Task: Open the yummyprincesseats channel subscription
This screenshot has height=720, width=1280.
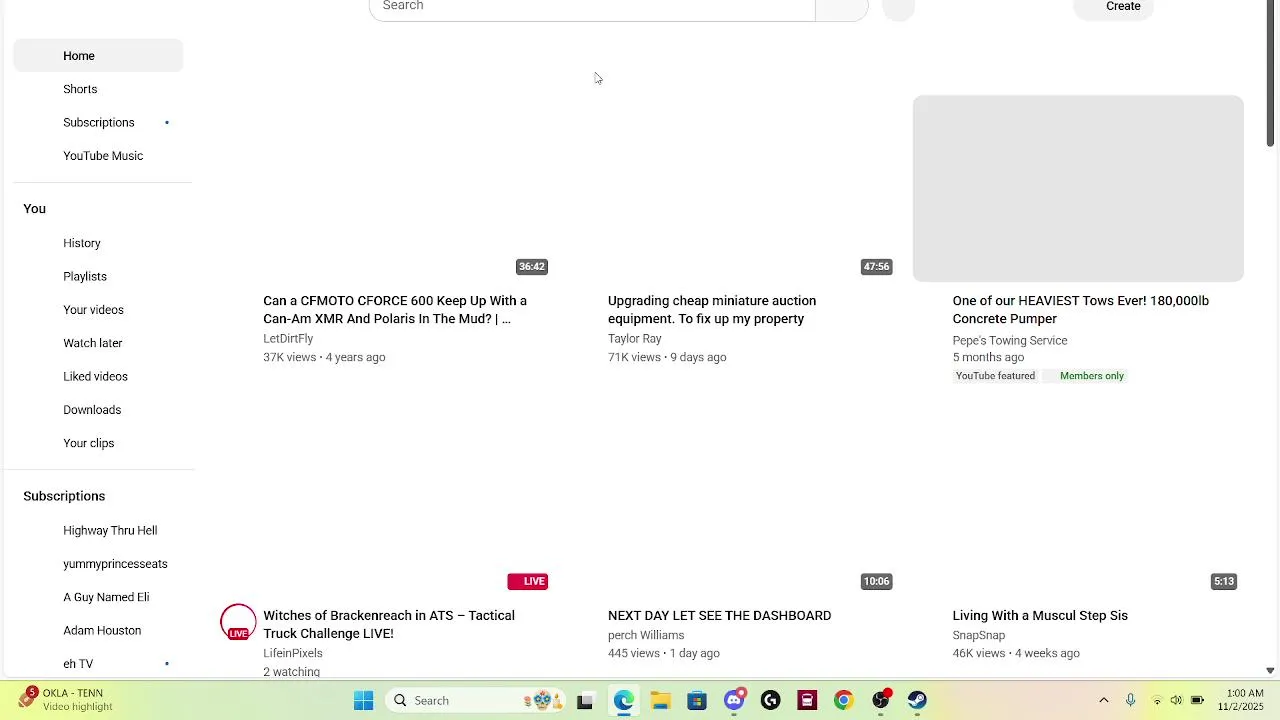Action: point(98,564)
